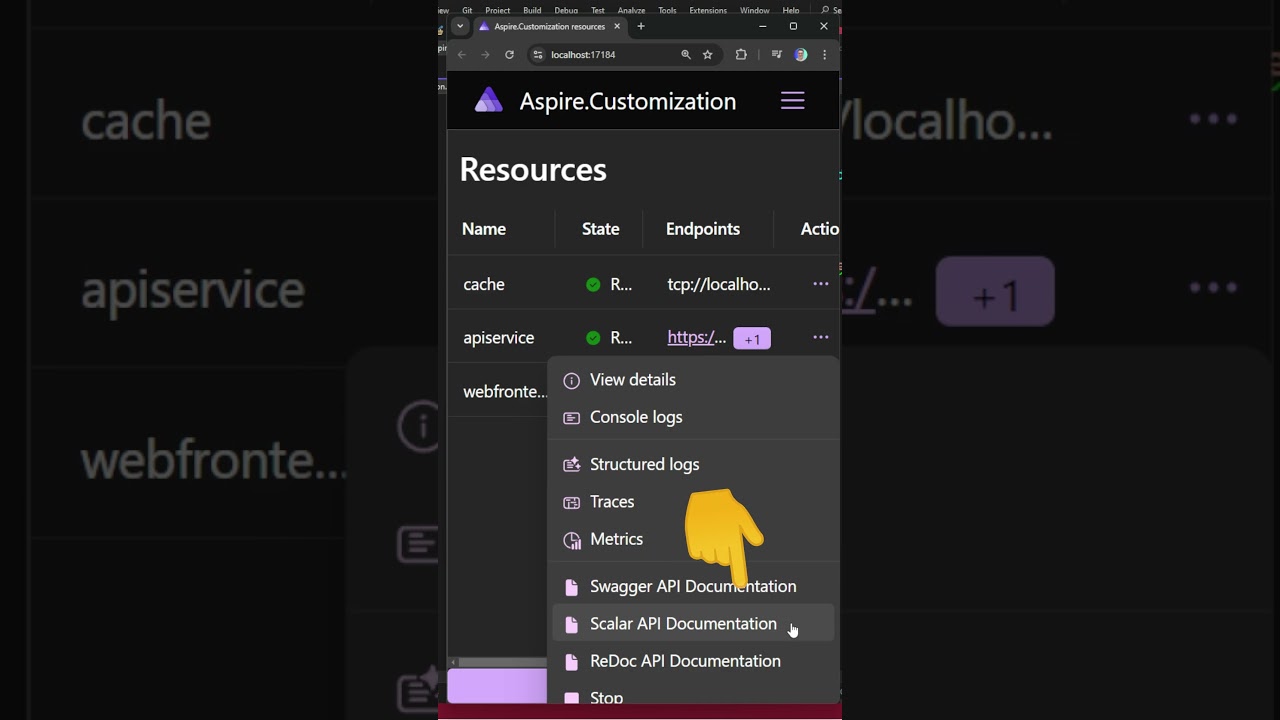
Task: Open Console logs from the context menu
Action: point(694,417)
